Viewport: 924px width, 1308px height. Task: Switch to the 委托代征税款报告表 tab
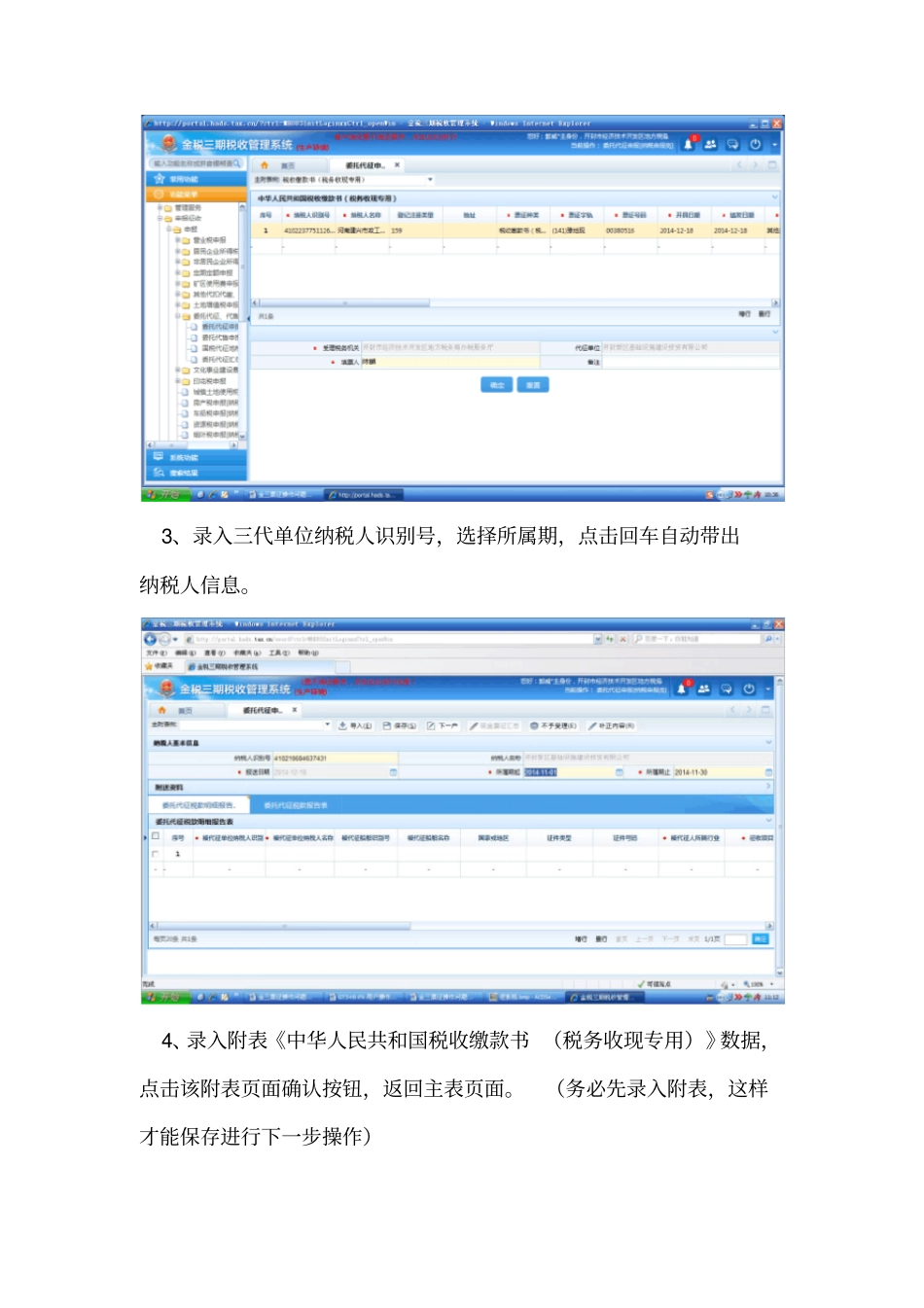296,805
